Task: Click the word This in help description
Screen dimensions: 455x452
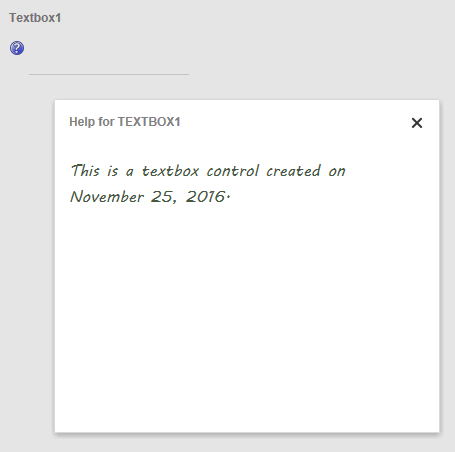Action: 85,170
